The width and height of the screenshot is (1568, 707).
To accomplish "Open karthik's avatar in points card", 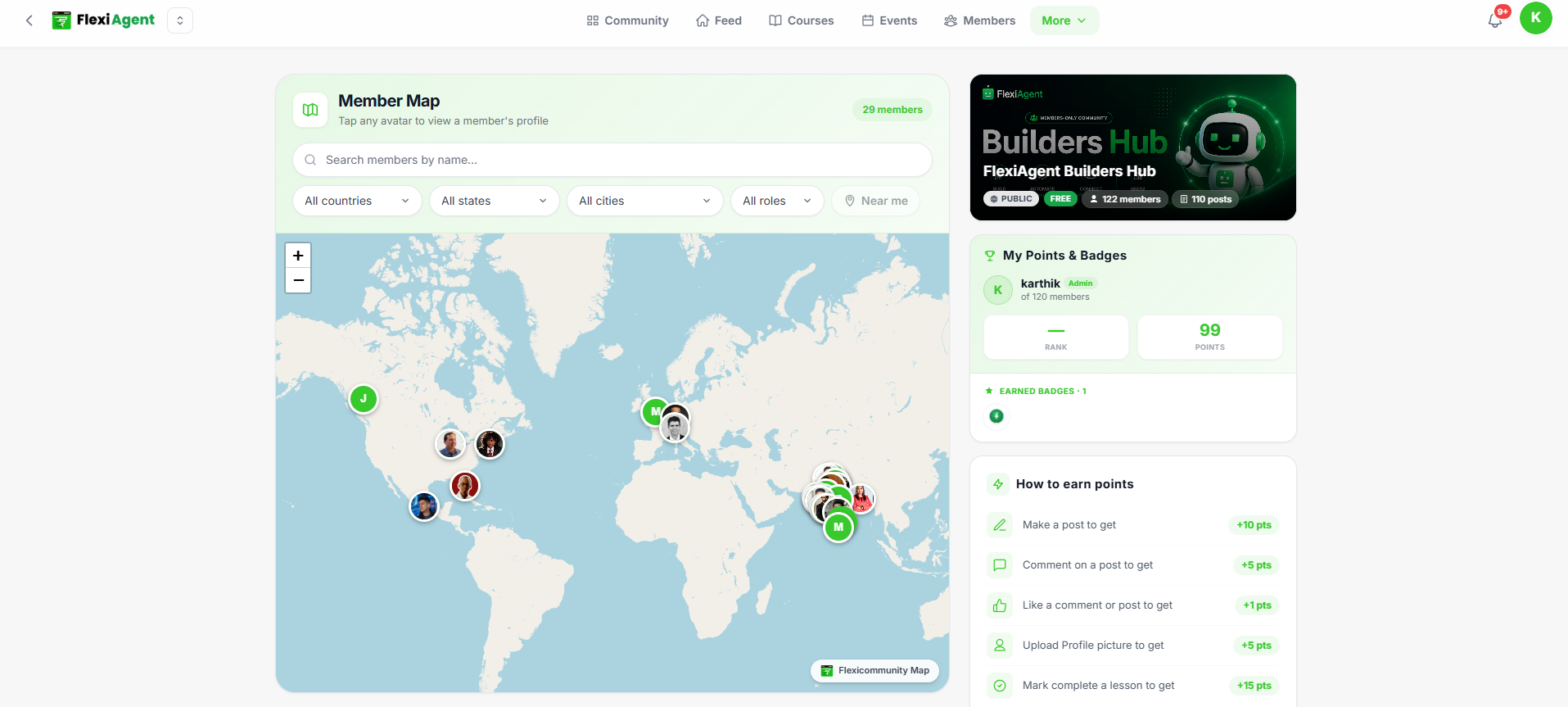I will coord(998,290).
